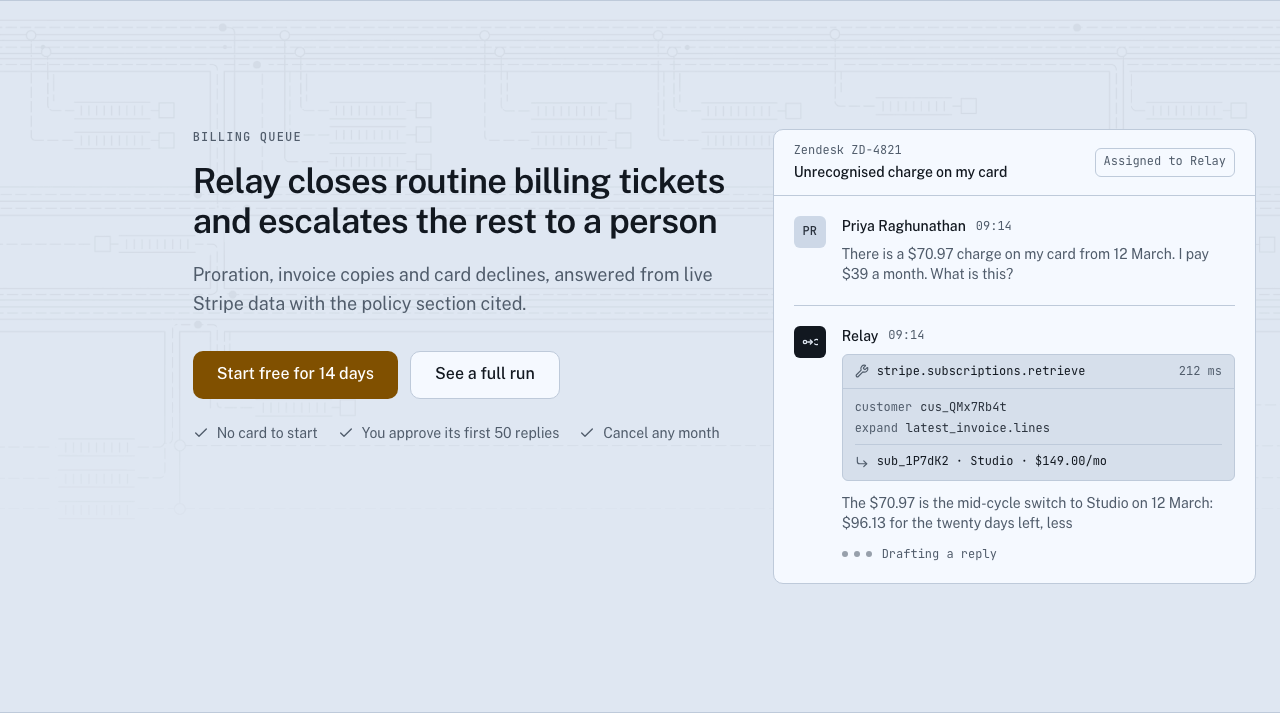Screen dimensions: 1280x713
Task: Click the BILLING QUEUE label
Action: [247, 137]
